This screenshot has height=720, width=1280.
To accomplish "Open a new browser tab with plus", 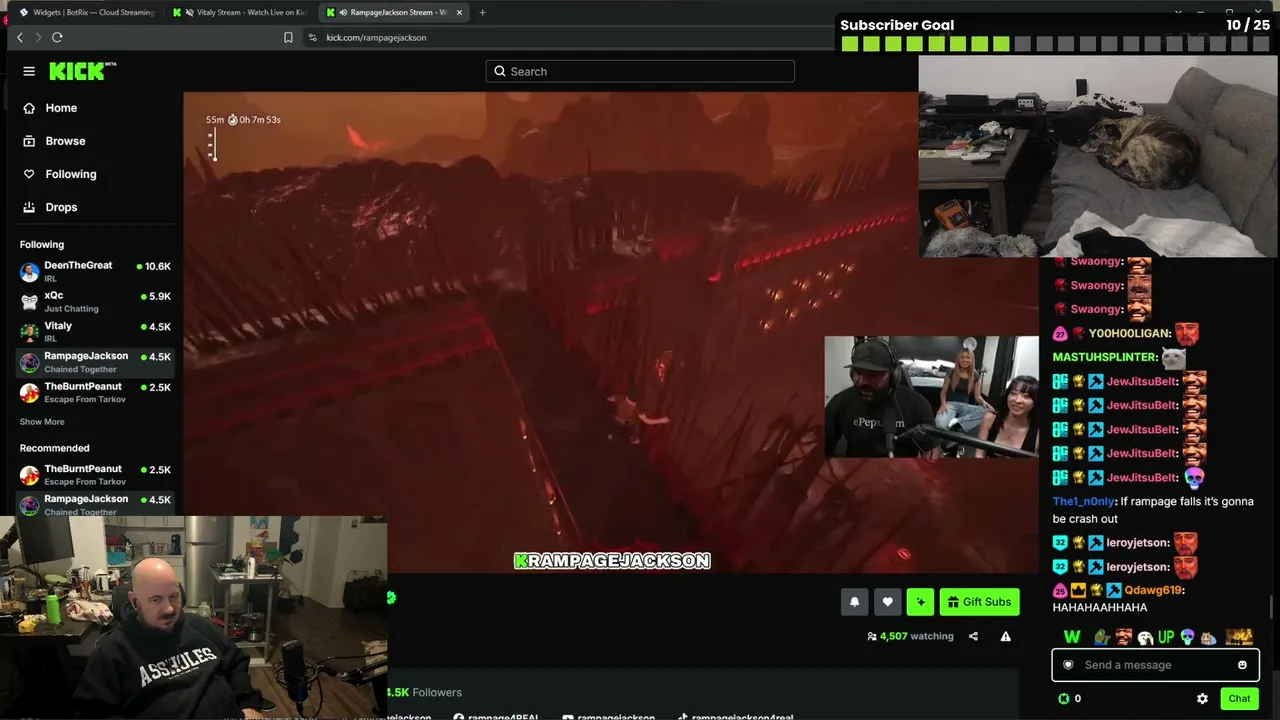I will point(482,12).
